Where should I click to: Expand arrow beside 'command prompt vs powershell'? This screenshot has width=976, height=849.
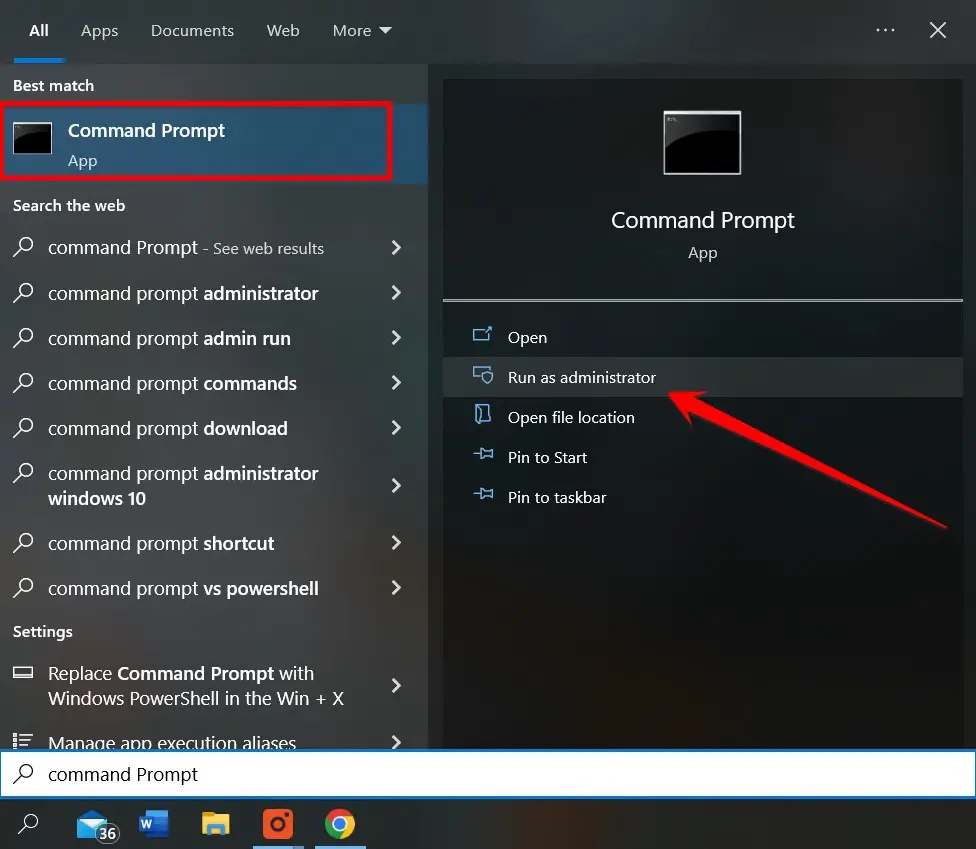396,588
